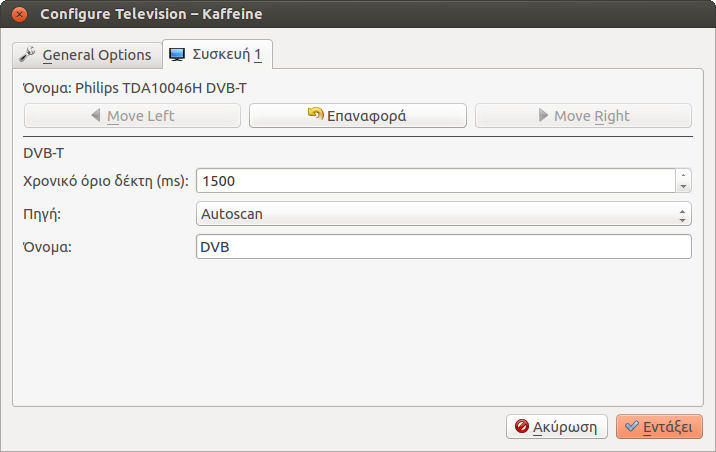Viewport: 716px width, 452px height.
Task: Decrease tuner timeout with the down arrow
Action: pos(683,186)
